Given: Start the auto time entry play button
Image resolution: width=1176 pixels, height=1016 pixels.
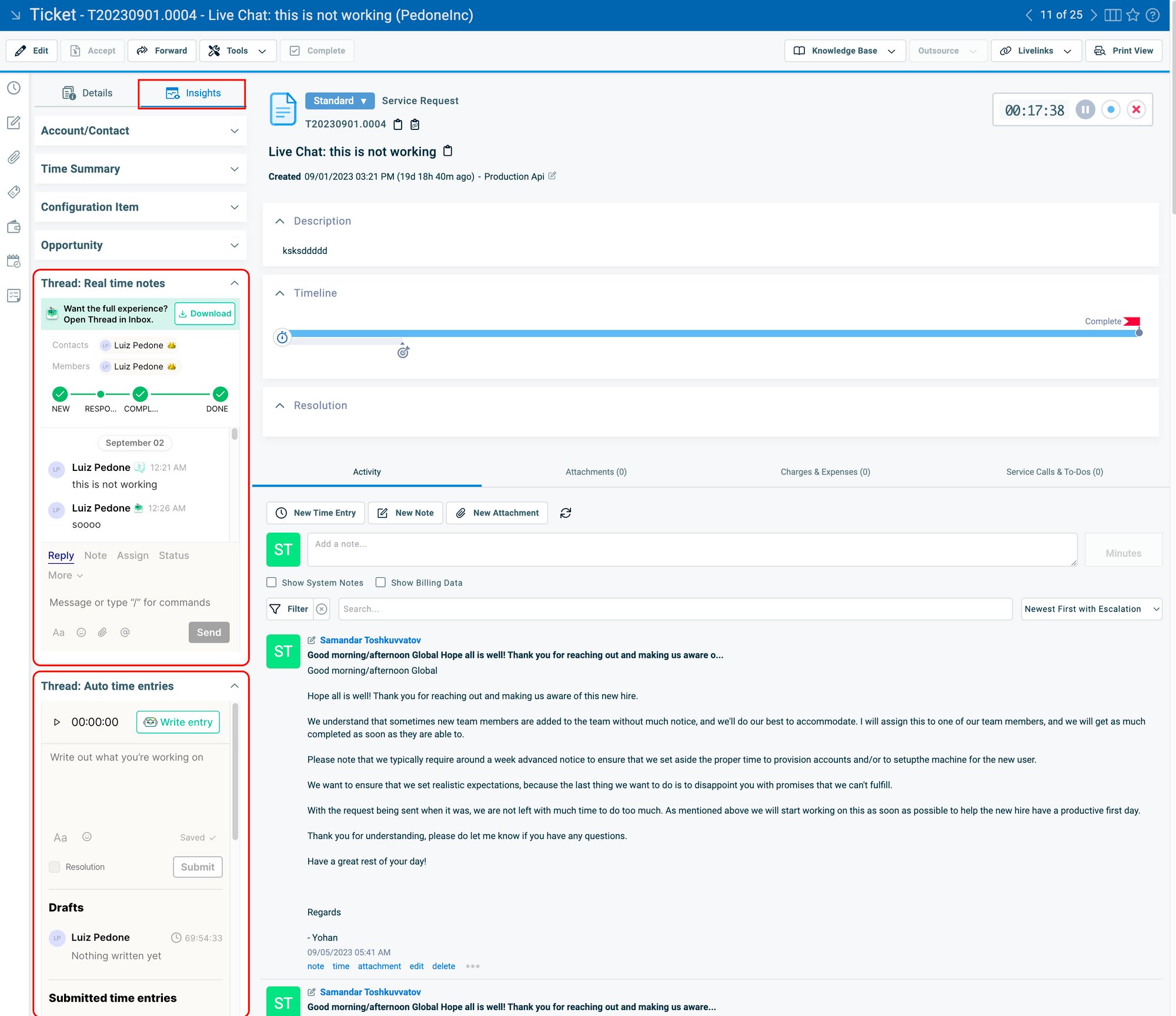Looking at the screenshot, I should click(x=57, y=722).
